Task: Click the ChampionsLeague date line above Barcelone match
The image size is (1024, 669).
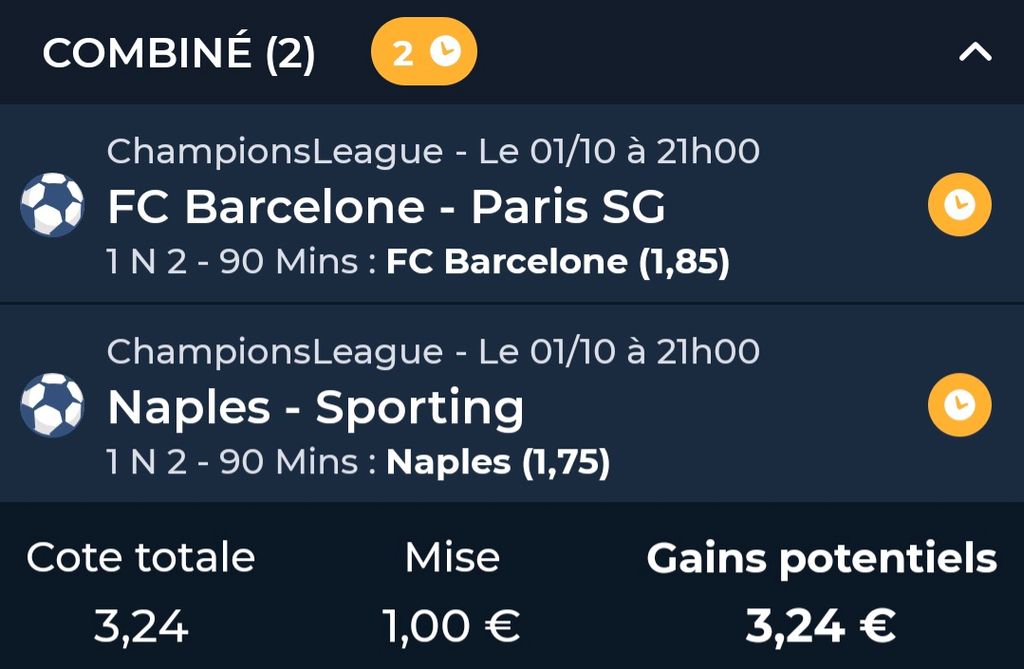Action: pos(433,152)
